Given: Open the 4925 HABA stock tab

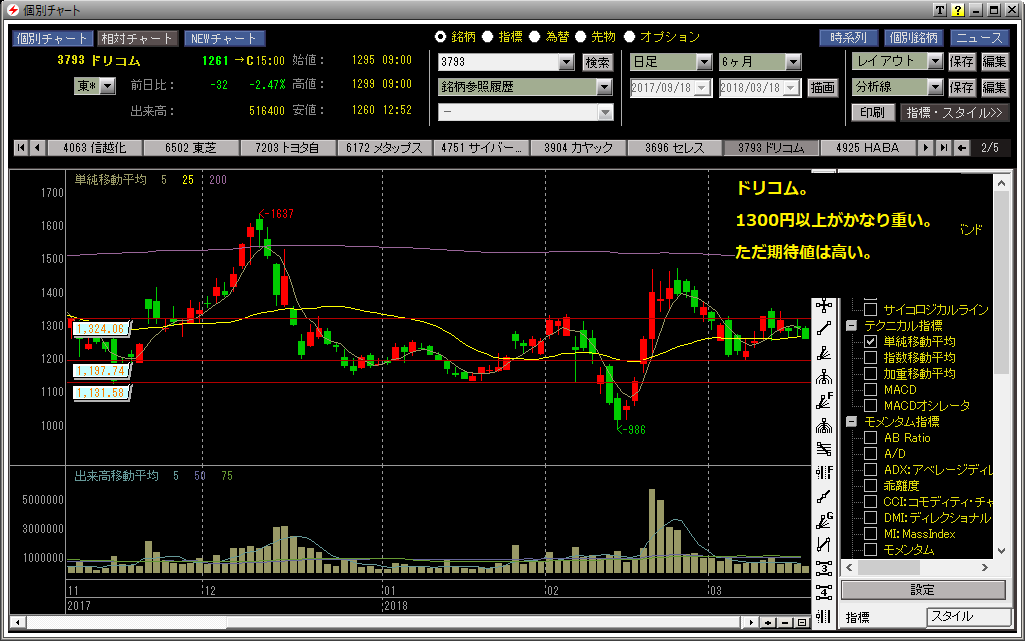Looking at the screenshot, I should (x=867, y=148).
